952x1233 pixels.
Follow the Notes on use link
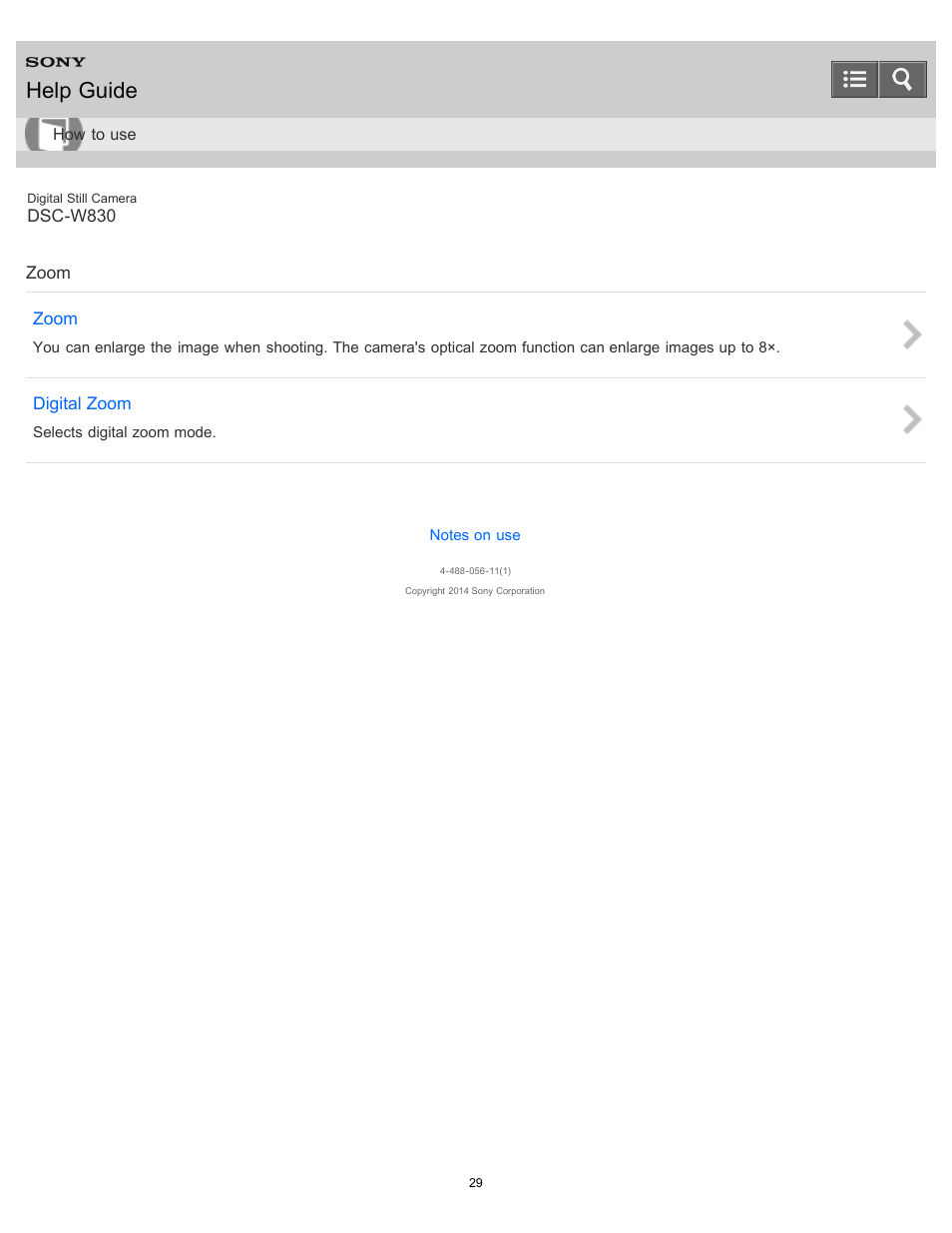[475, 535]
